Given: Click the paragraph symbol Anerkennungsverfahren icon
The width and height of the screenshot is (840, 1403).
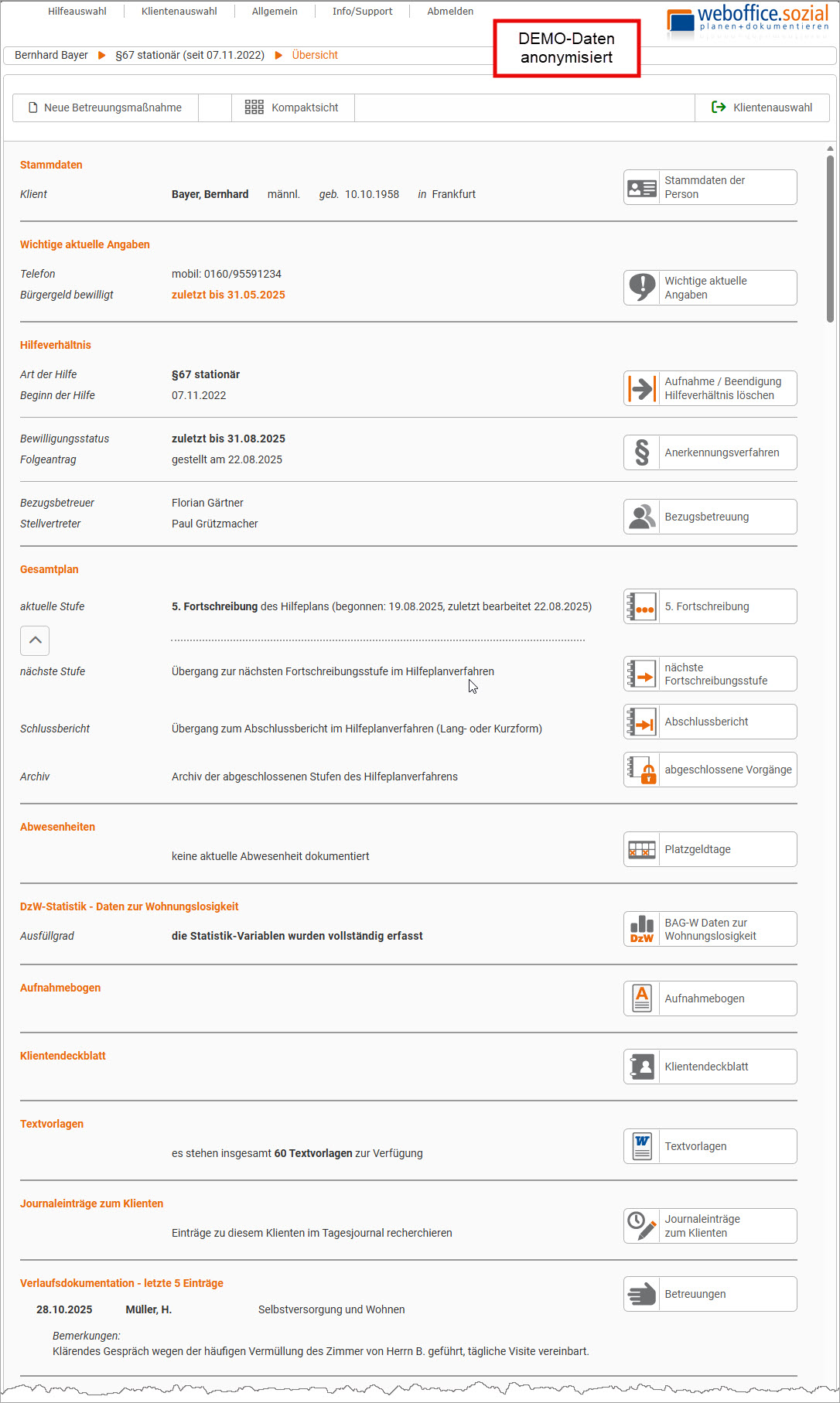Looking at the screenshot, I should point(642,452).
